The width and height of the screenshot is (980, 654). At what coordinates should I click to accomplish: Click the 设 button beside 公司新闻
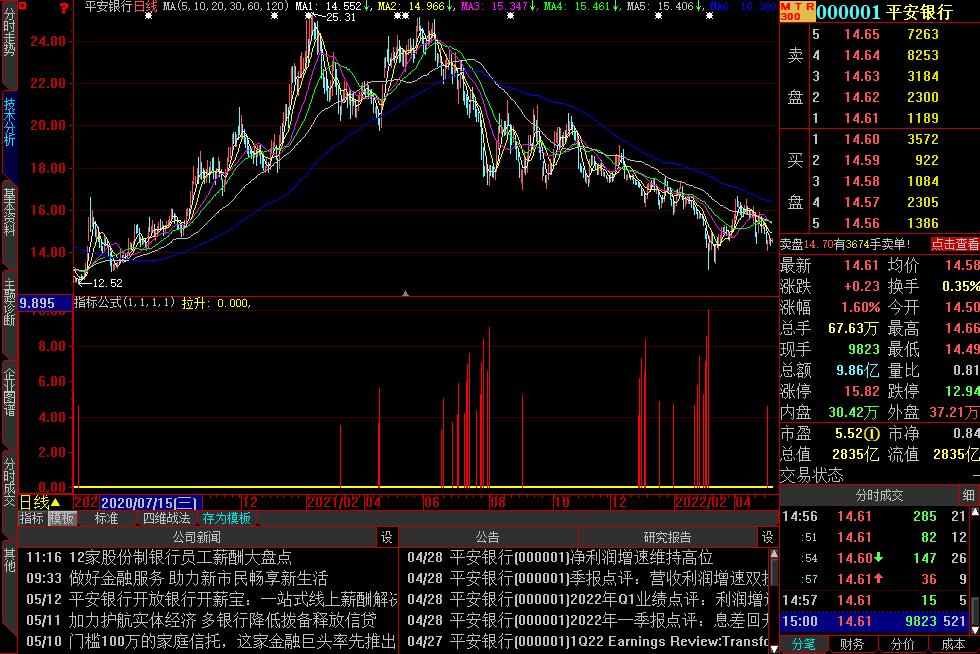click(387, 537)
